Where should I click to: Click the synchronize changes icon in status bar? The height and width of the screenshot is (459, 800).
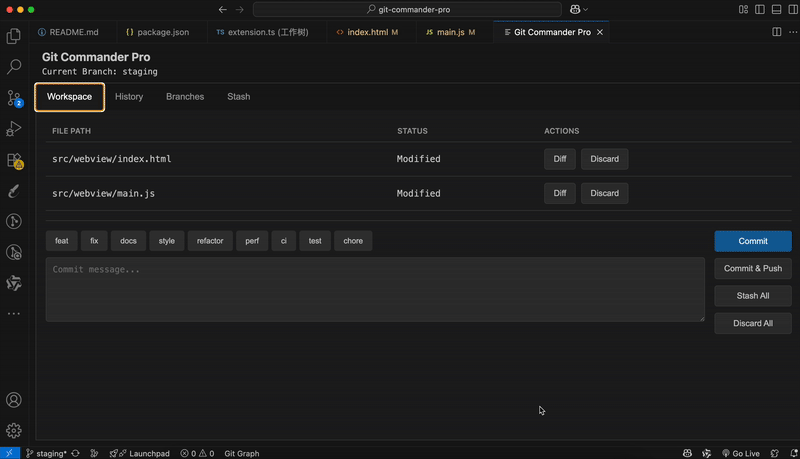[x=76, y=453]
